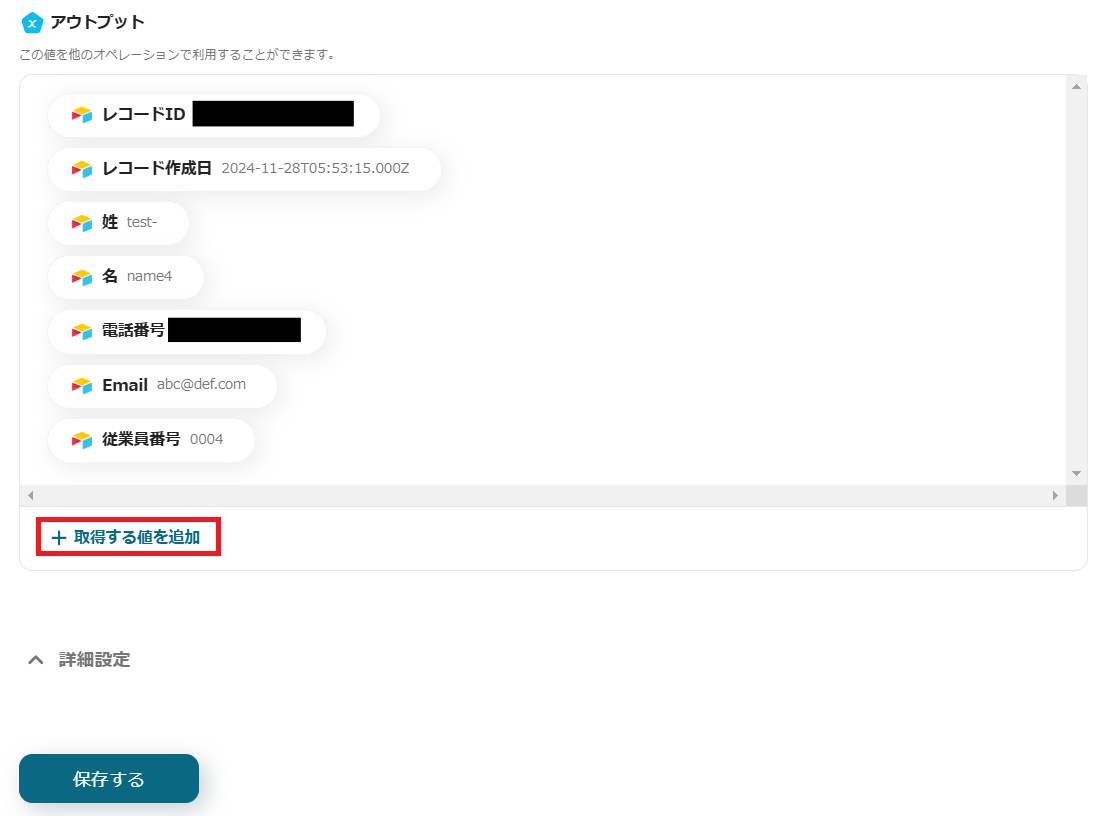Screen dimensions: 1107x816
Task: Select the 従業員番号 0004 output chip
Action: [151, 440]
